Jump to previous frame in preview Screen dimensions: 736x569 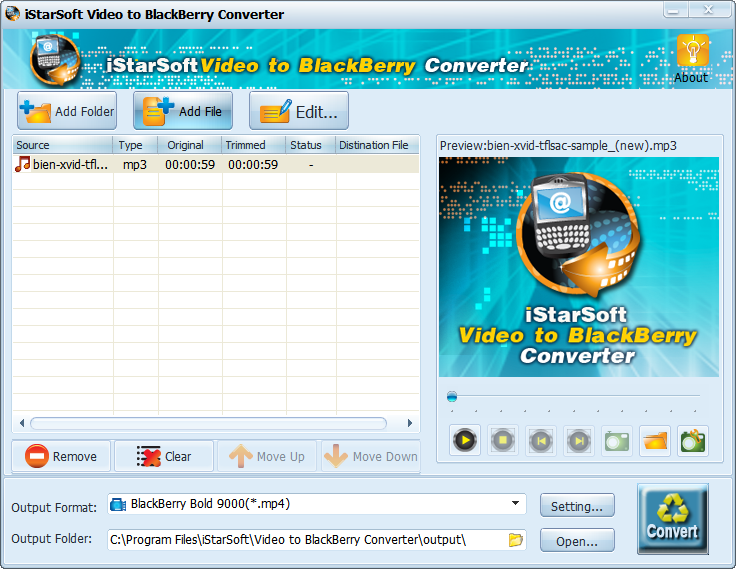click(541, 440)
